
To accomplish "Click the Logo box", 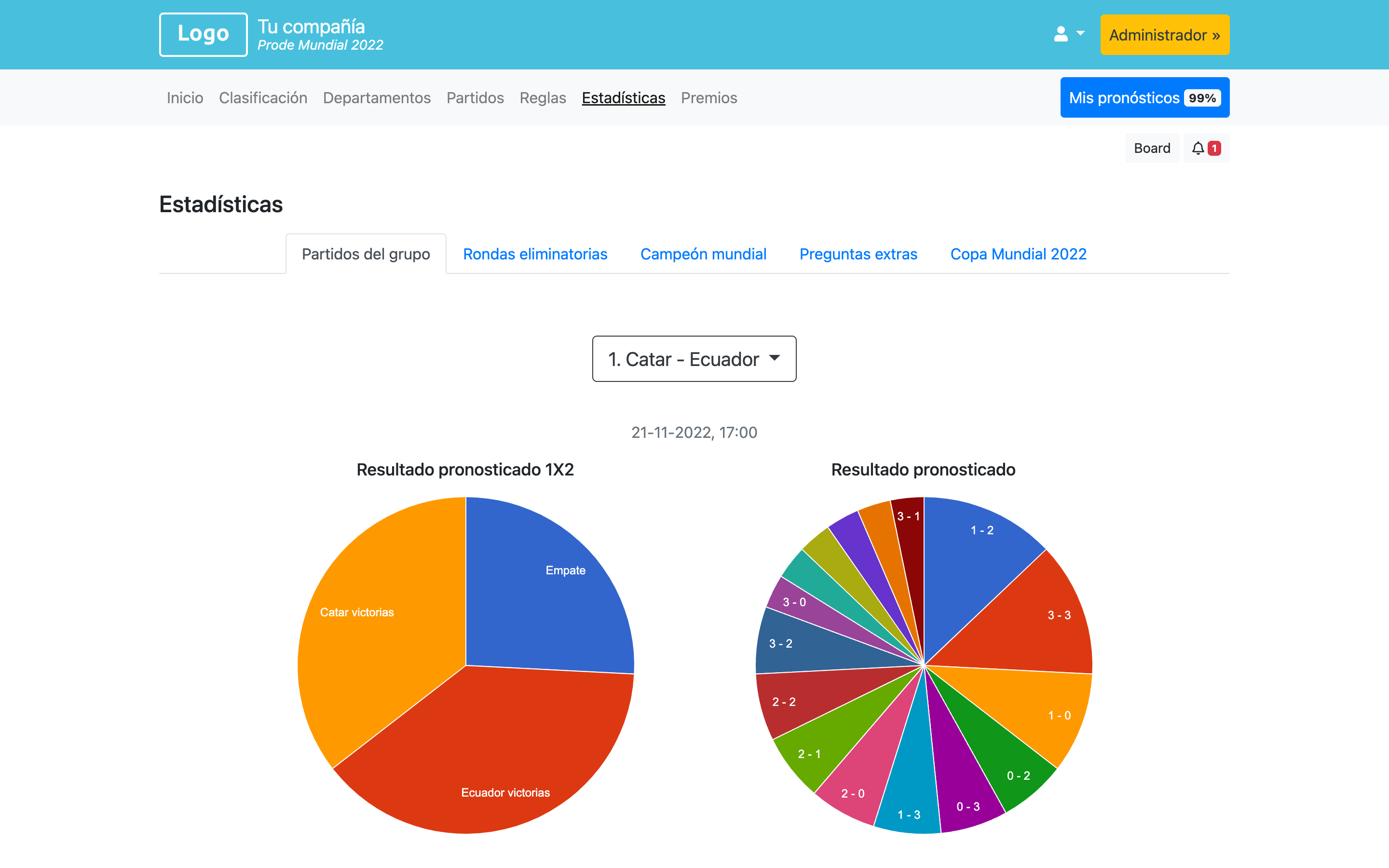I will coord(203,34).
